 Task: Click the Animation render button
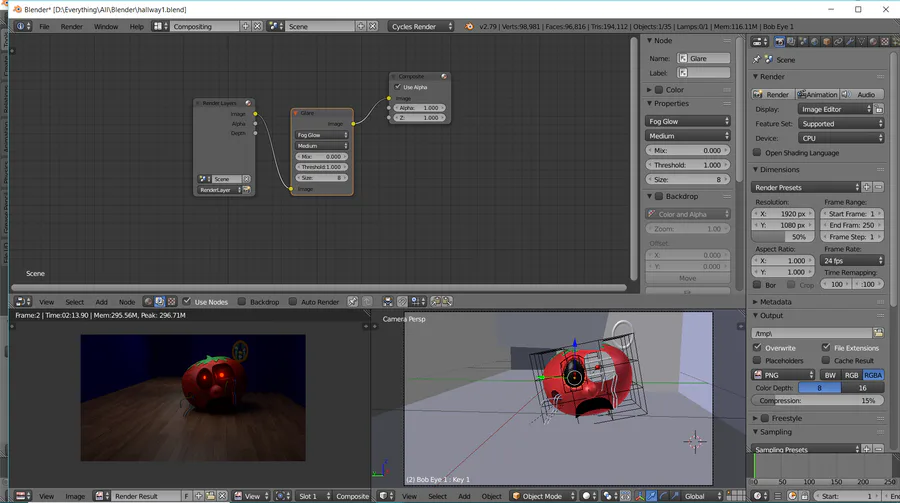click(817, 94)
